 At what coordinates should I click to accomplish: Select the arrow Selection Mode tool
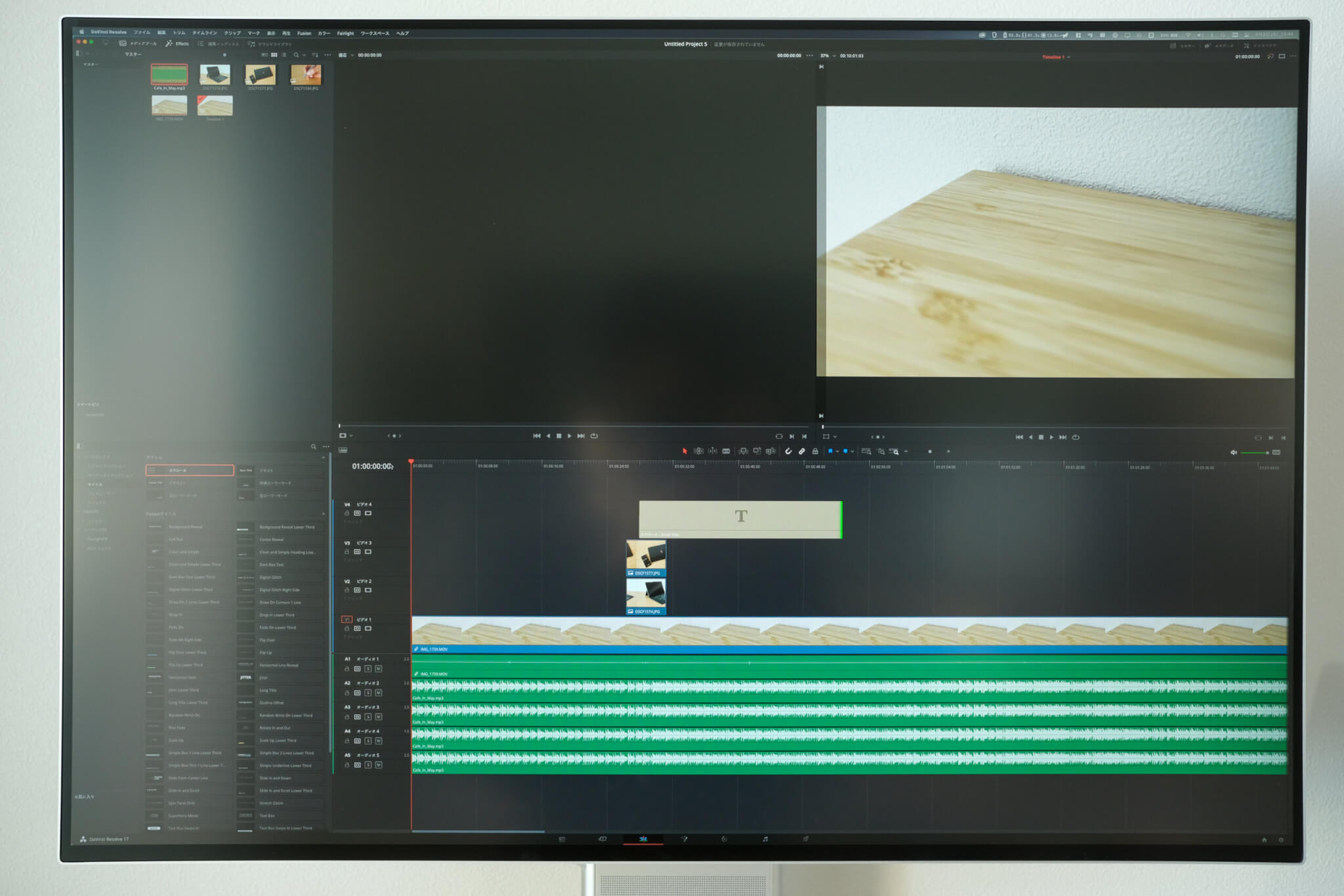pos(684,451)
